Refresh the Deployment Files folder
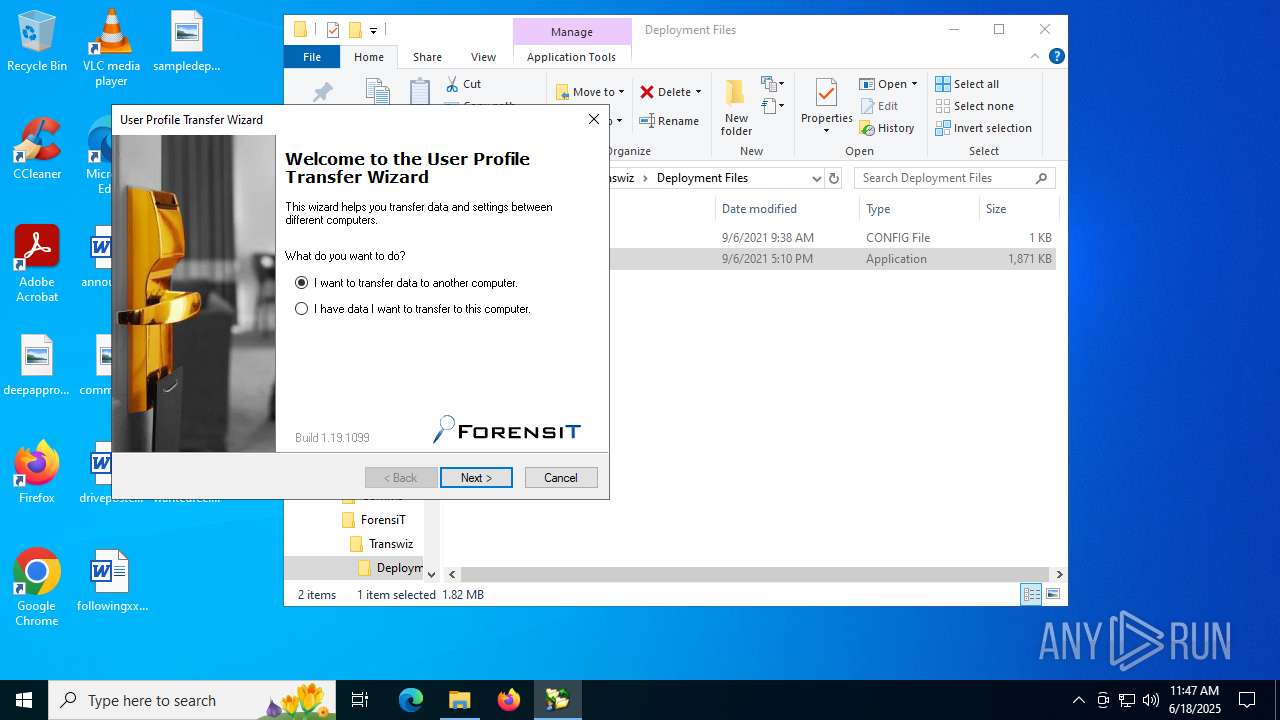This screenshot has width=1280, height=720. (834, 178)
